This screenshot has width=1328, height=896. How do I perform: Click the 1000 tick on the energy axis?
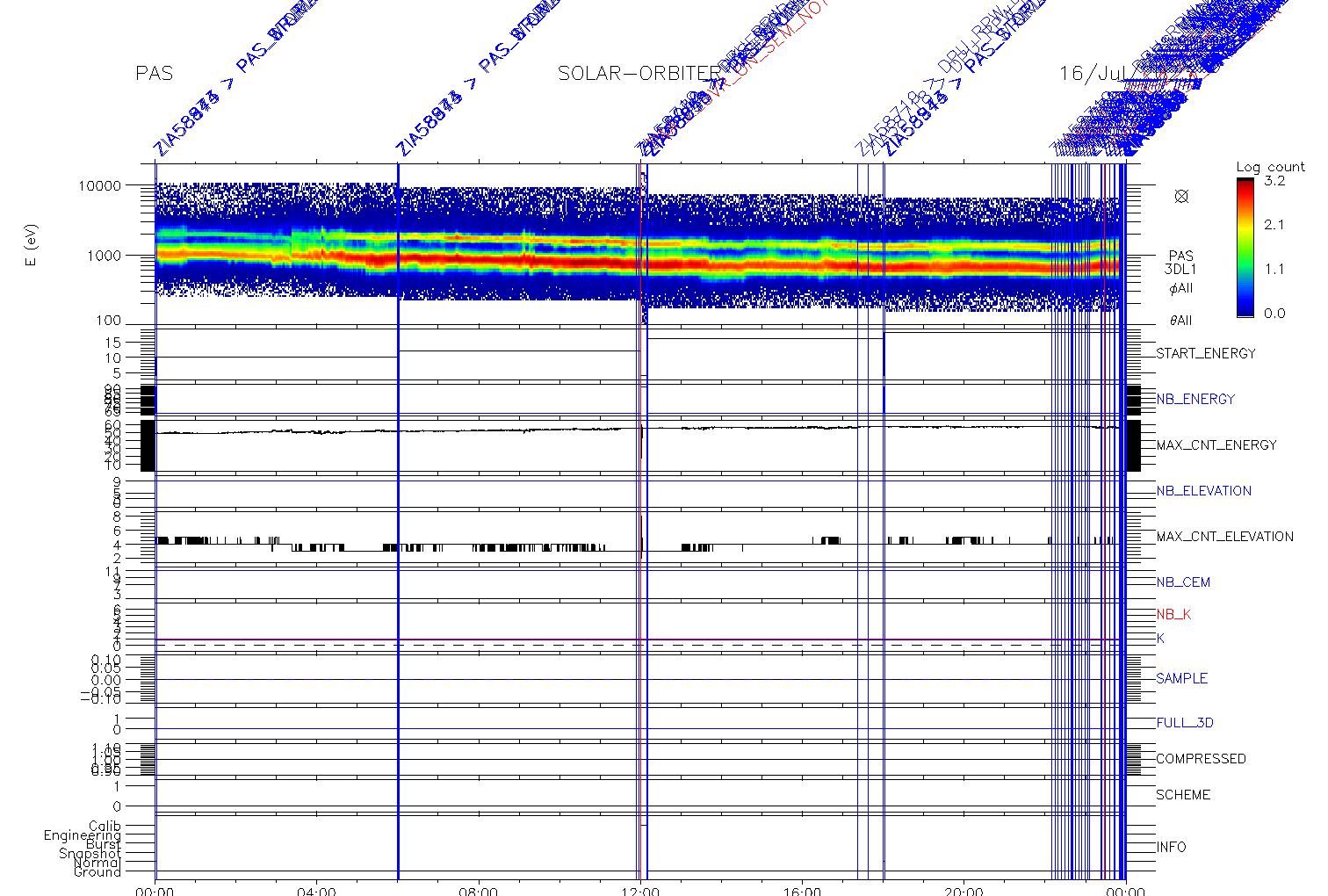(x=104, y=255)
